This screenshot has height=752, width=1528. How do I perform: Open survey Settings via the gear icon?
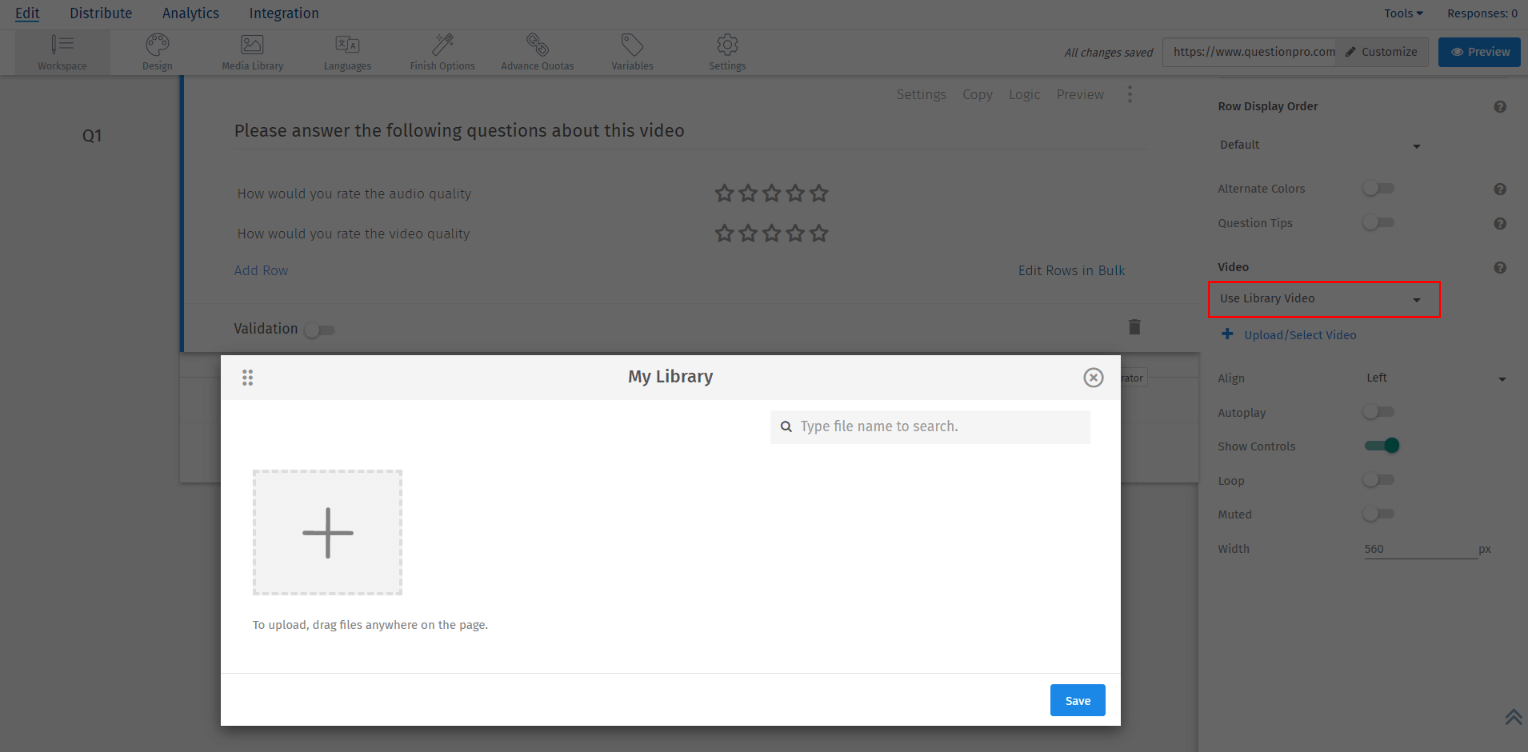point(727,51)
